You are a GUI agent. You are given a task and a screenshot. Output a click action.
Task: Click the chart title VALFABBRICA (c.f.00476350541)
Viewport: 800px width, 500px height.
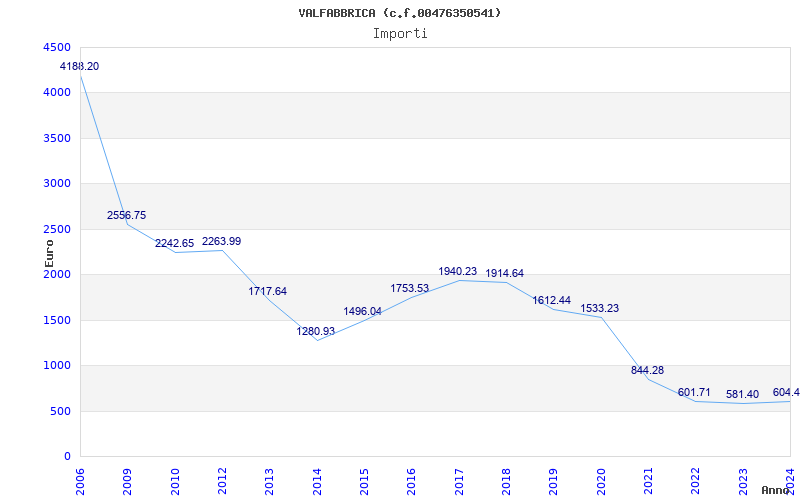400,13
